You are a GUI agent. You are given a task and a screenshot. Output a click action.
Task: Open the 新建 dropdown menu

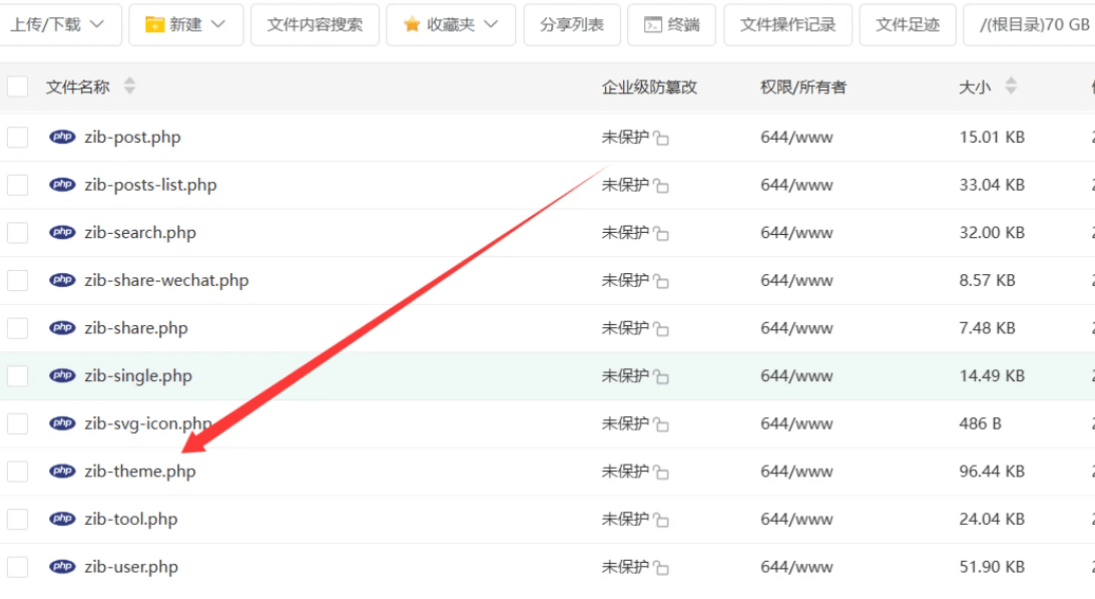[186, 25]
